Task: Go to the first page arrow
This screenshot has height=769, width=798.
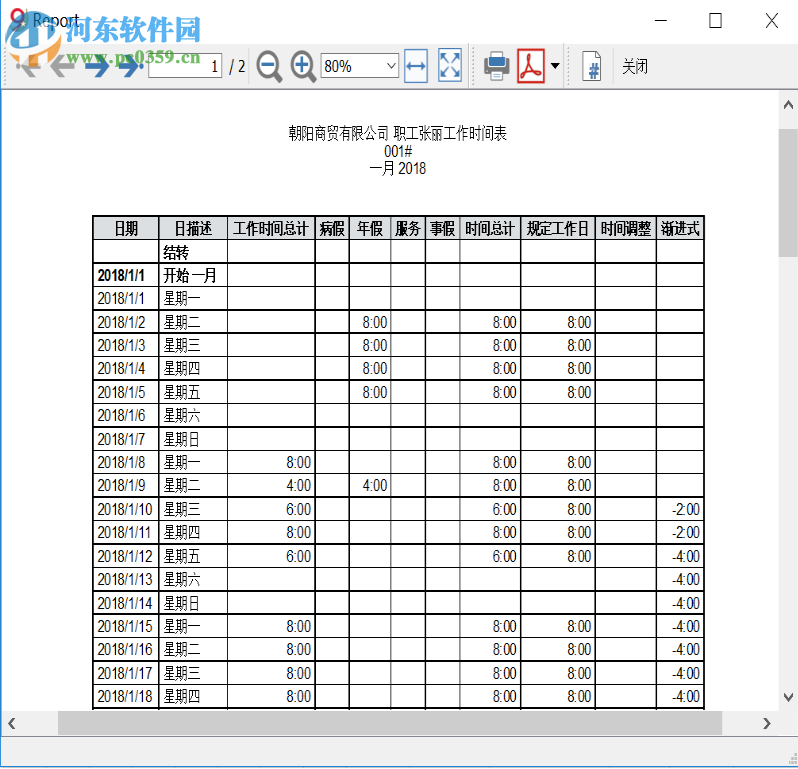Action: [x=28, y=66]
